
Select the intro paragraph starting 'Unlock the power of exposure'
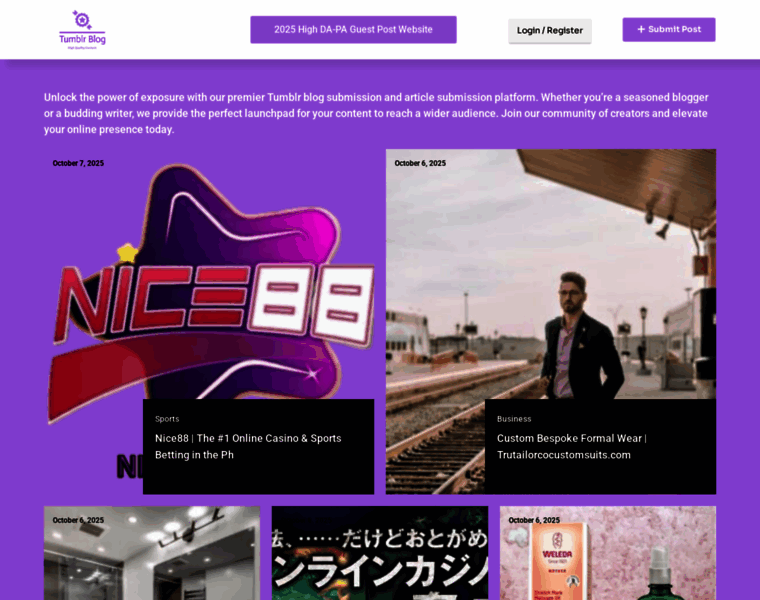point(376,113)
